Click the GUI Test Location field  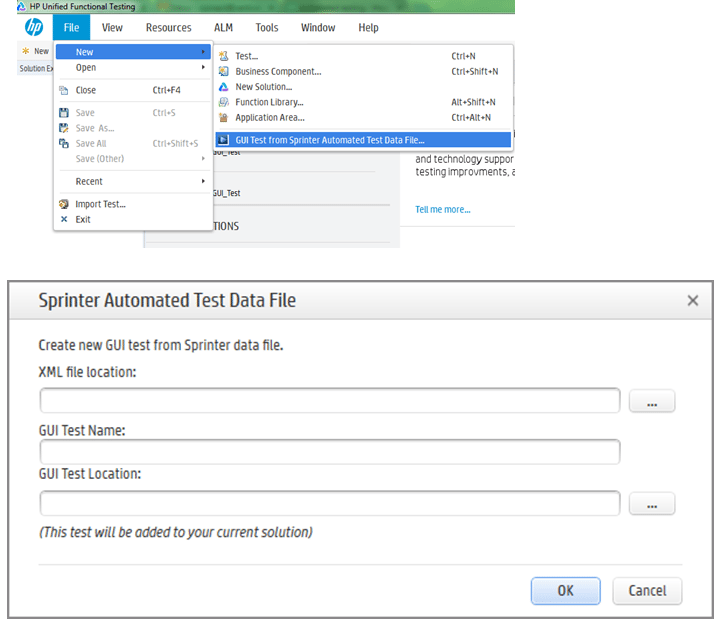pos(330,503)
